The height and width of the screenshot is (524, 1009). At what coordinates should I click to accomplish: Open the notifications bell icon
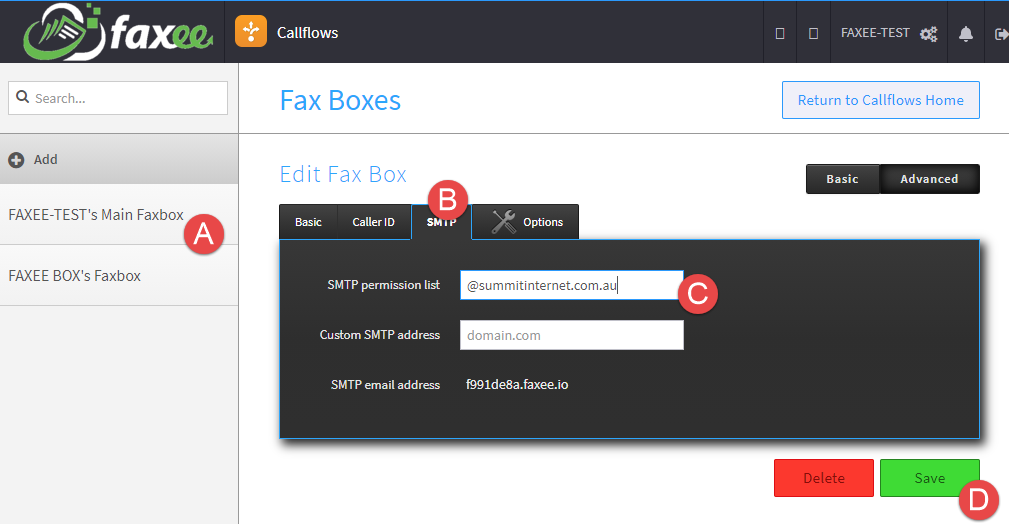965,33
